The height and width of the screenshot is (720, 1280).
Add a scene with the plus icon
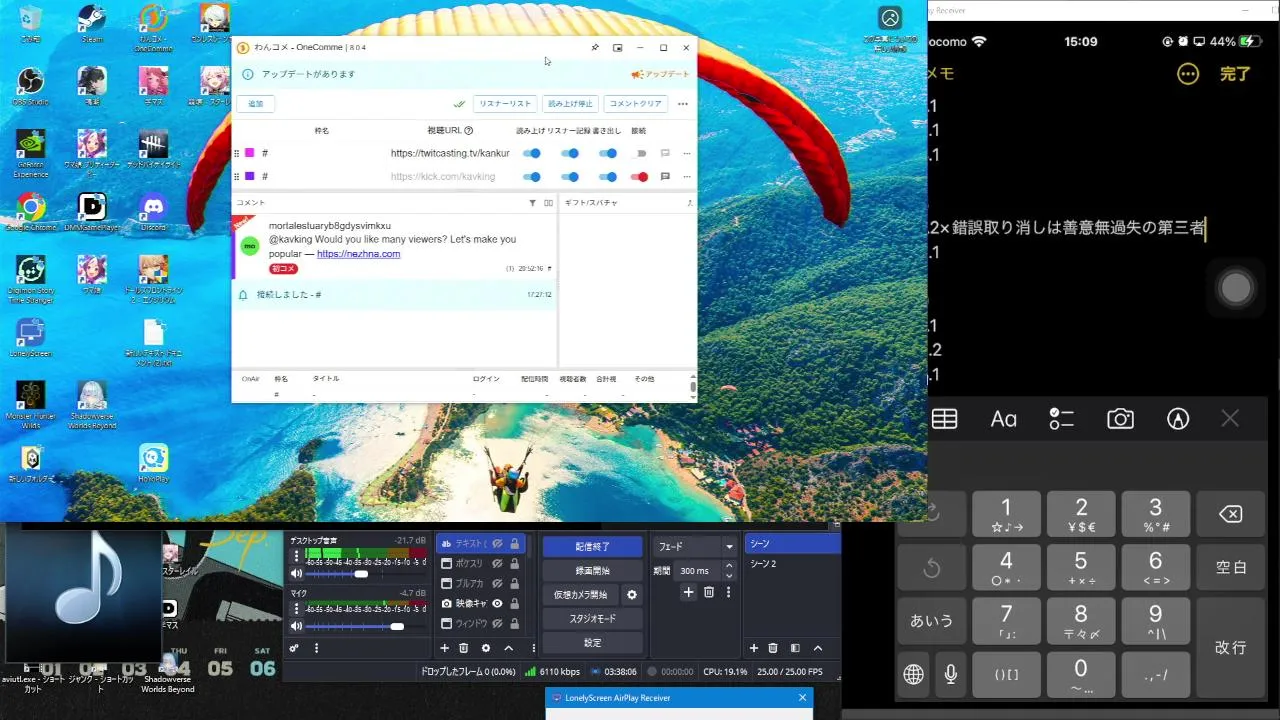(754, 648)
